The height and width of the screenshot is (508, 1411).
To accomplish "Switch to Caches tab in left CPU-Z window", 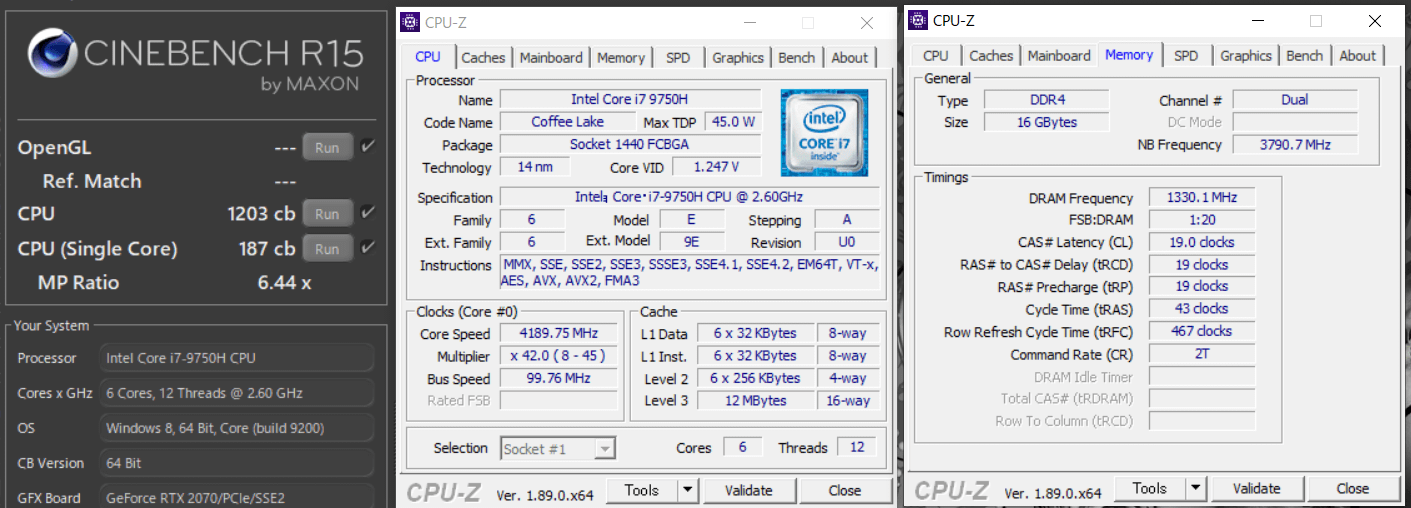I will tap(484, 58).
